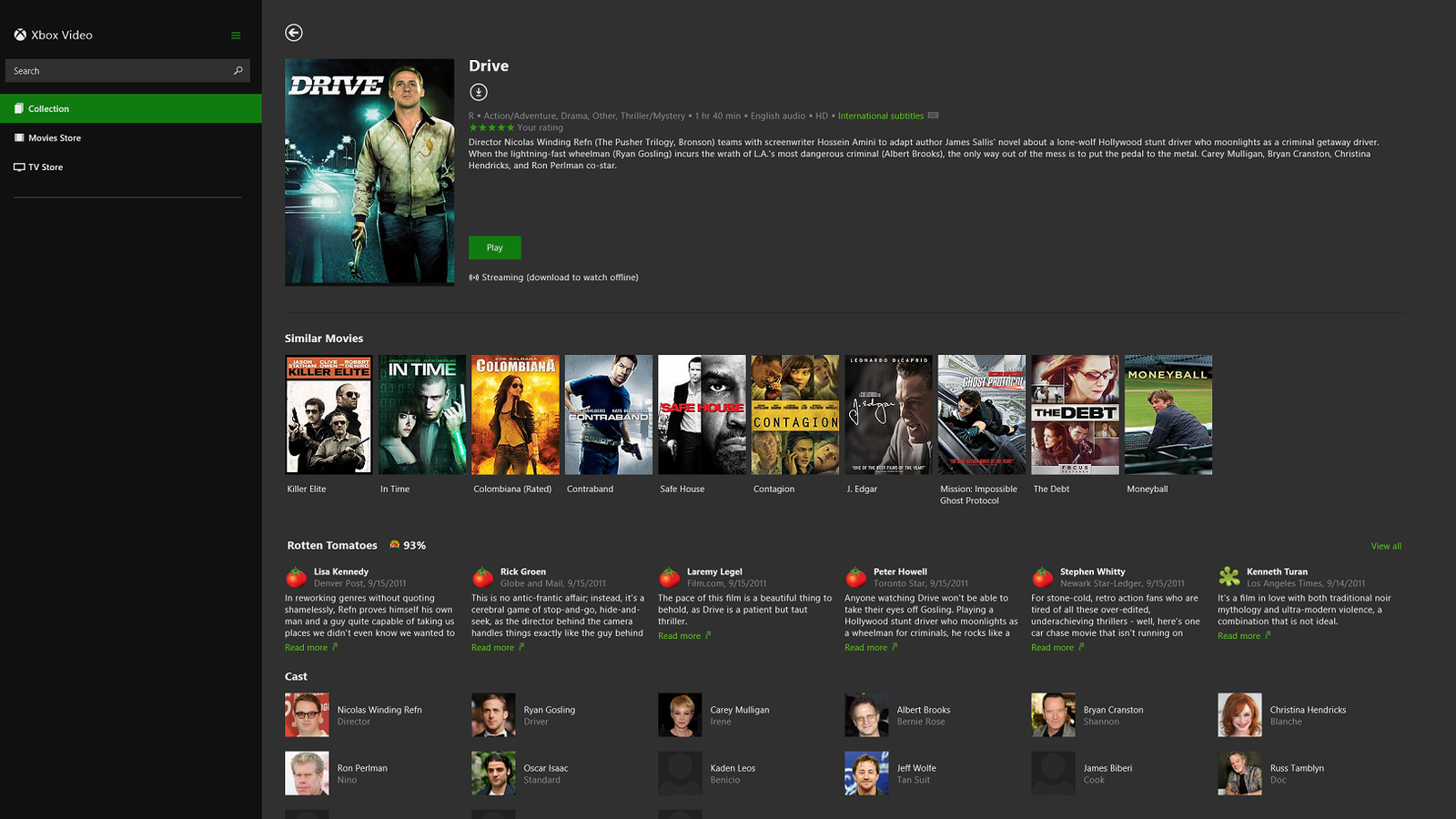Click the streaming signal icon below Play

pos(473,278)
